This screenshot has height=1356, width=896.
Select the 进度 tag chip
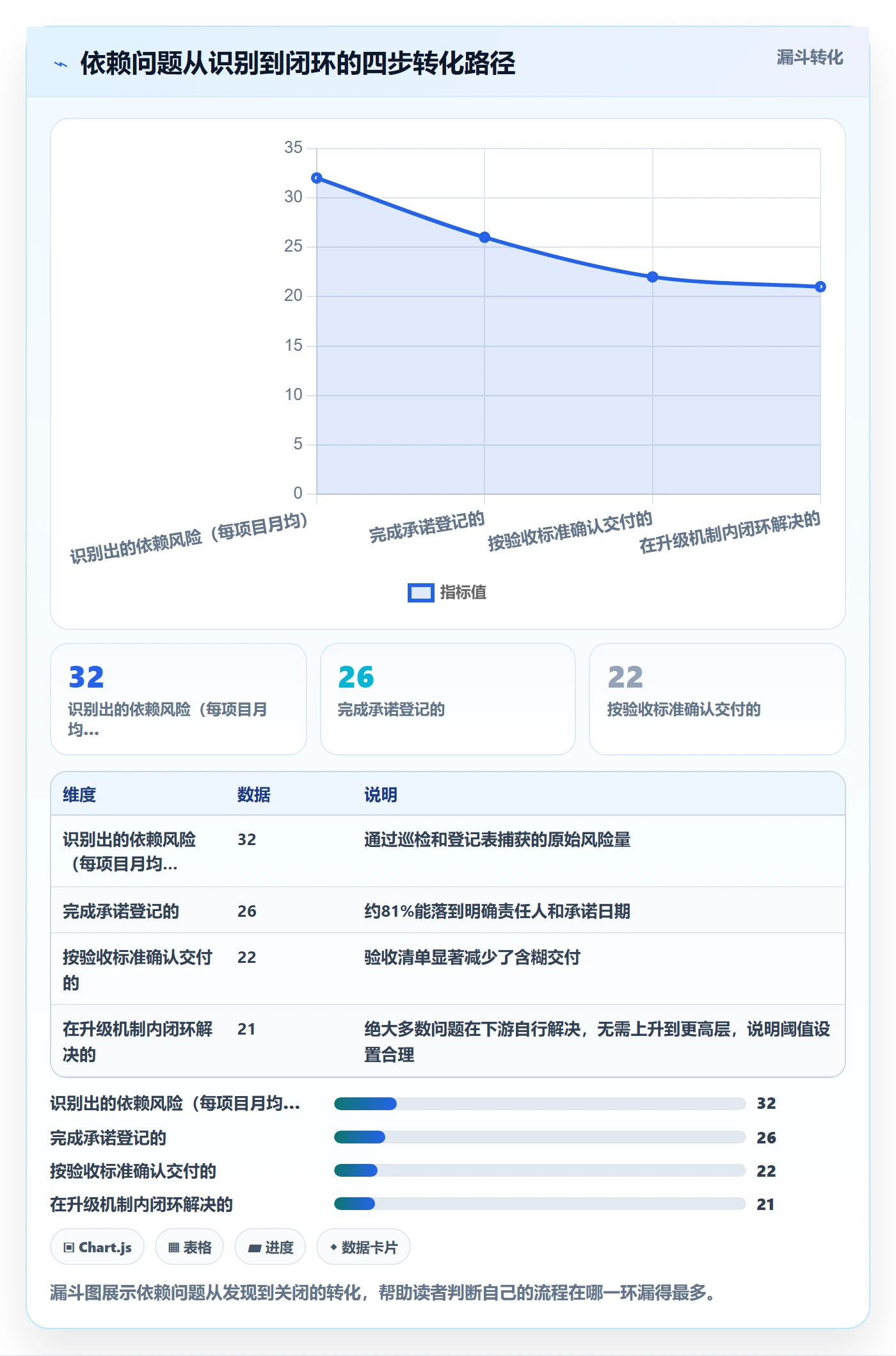pos(270,1247)
